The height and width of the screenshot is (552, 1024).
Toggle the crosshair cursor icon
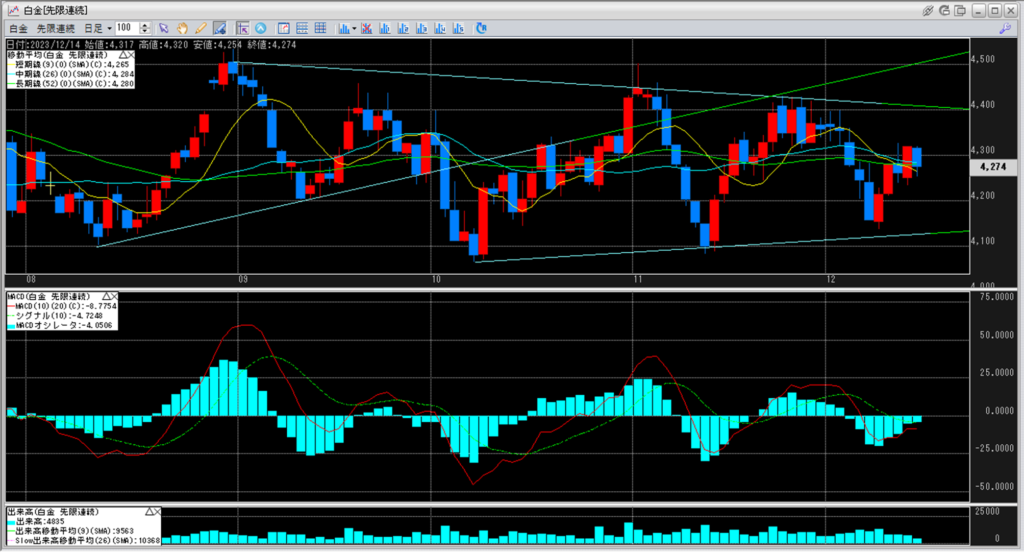click(242, 28)
